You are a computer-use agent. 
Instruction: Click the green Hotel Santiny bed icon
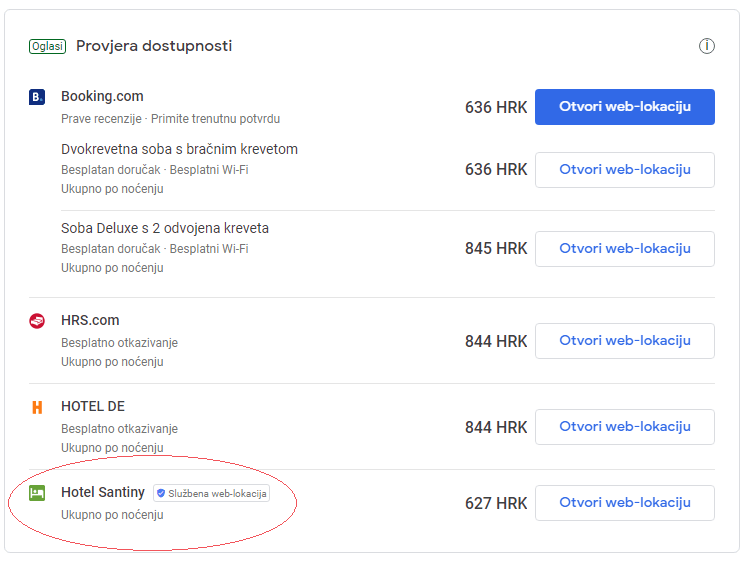[x=37, y=493]
